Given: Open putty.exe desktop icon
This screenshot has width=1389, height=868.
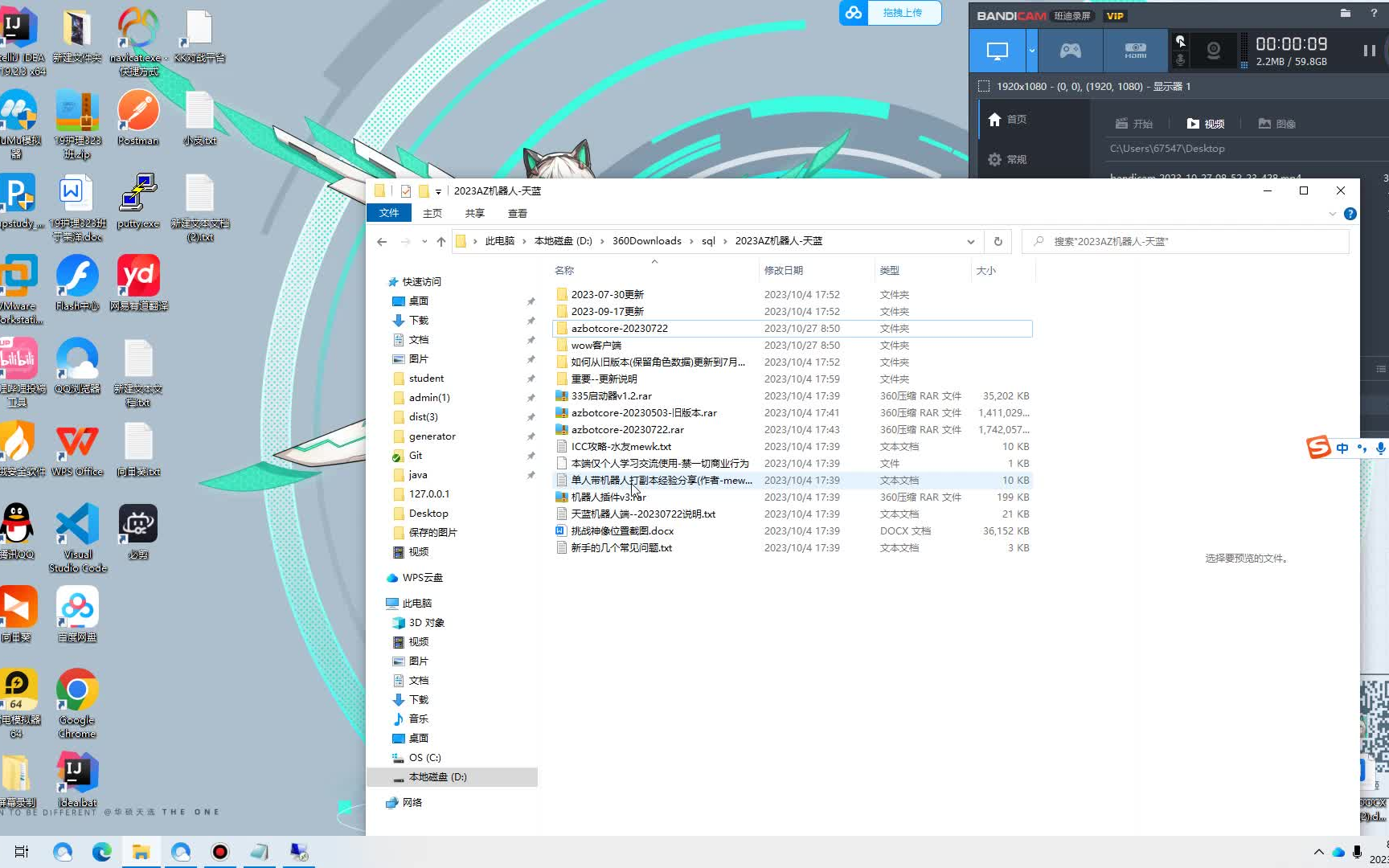Looking at the screenshot, I should point(138,201).
